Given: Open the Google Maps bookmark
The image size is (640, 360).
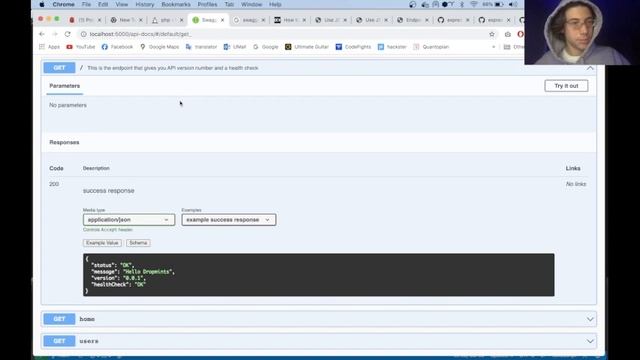Looking at the screenshot, I should pos(160,47).
